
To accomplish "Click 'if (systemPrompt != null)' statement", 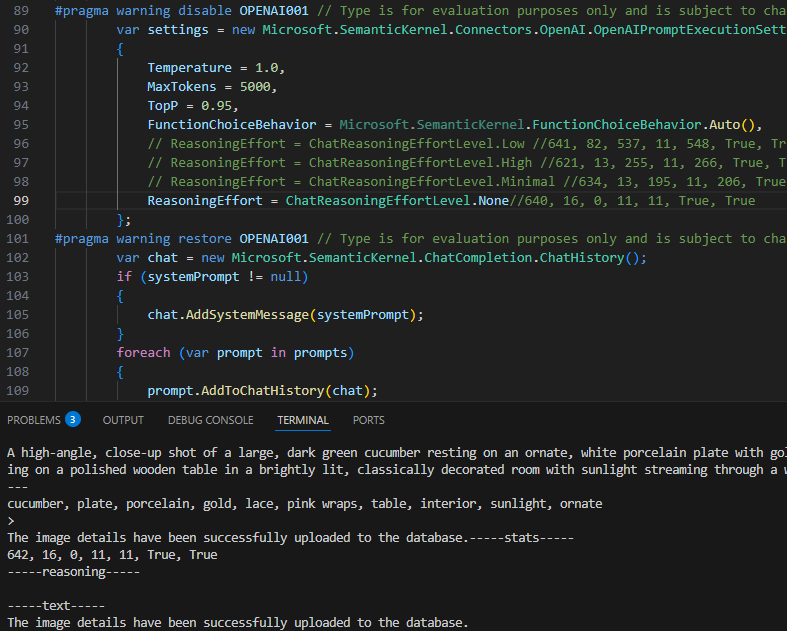I will click(212, 277).
